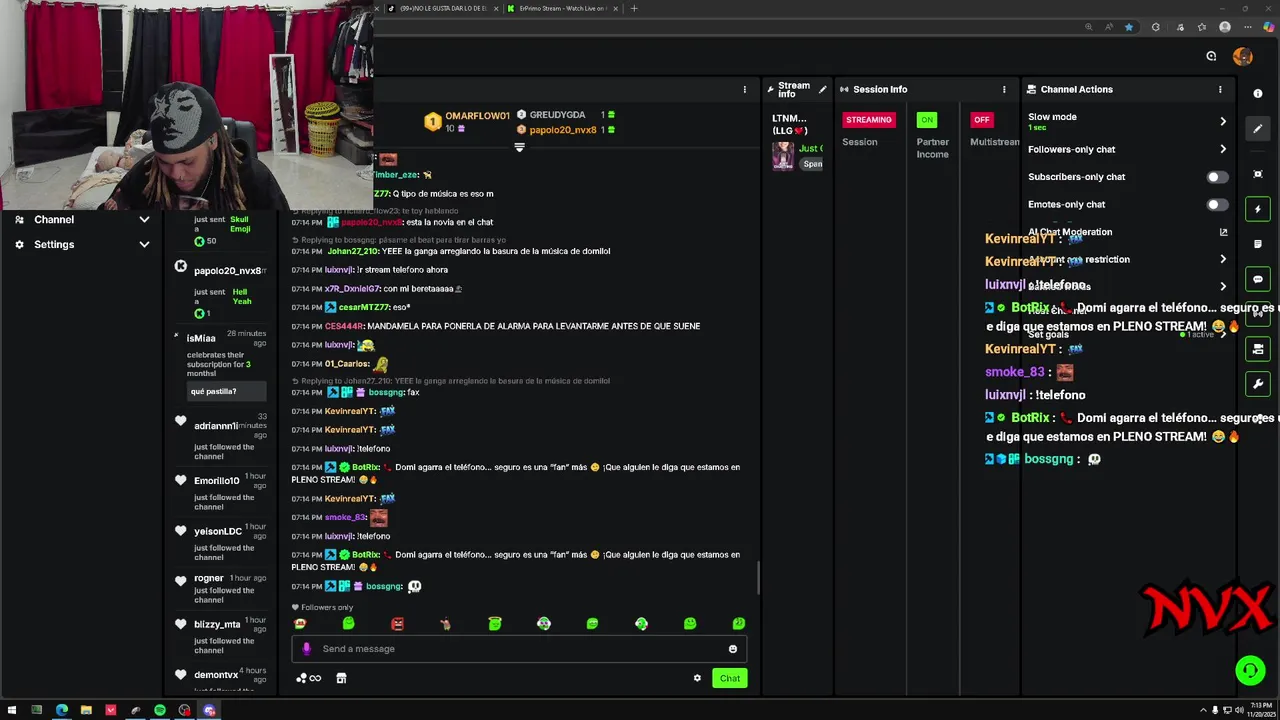
Task: Open Spotify from the taskbar
Action: point(160,710)
